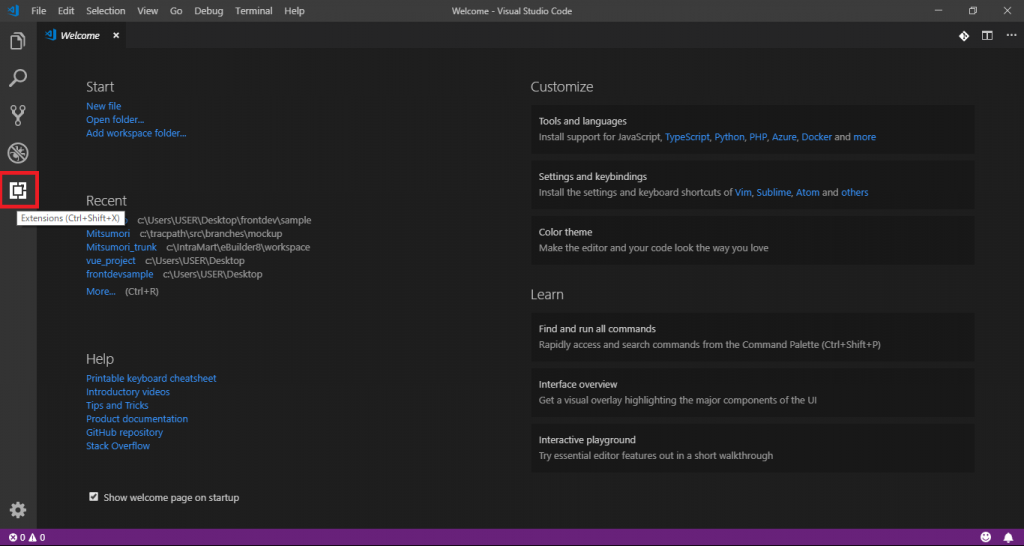
Task: Click the Tools and languages heading
Action: (x=583, y=121)
